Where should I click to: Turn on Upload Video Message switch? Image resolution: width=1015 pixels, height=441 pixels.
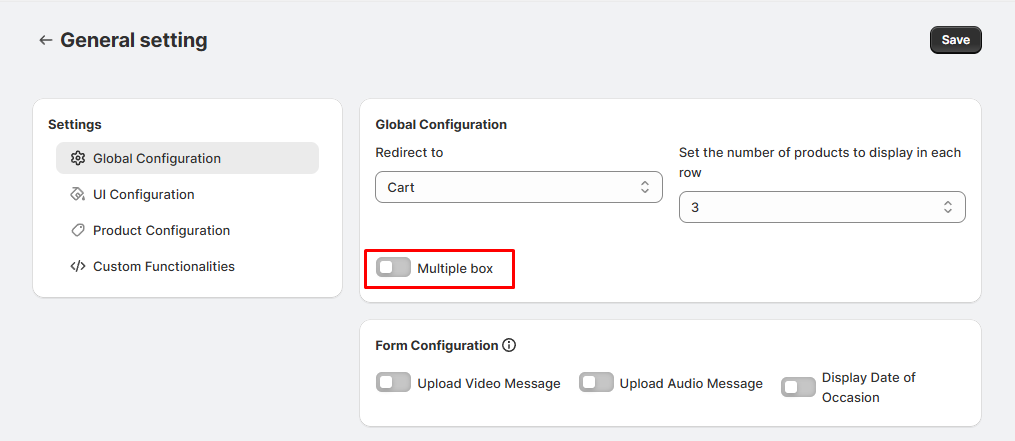click(x=393, y=383)
